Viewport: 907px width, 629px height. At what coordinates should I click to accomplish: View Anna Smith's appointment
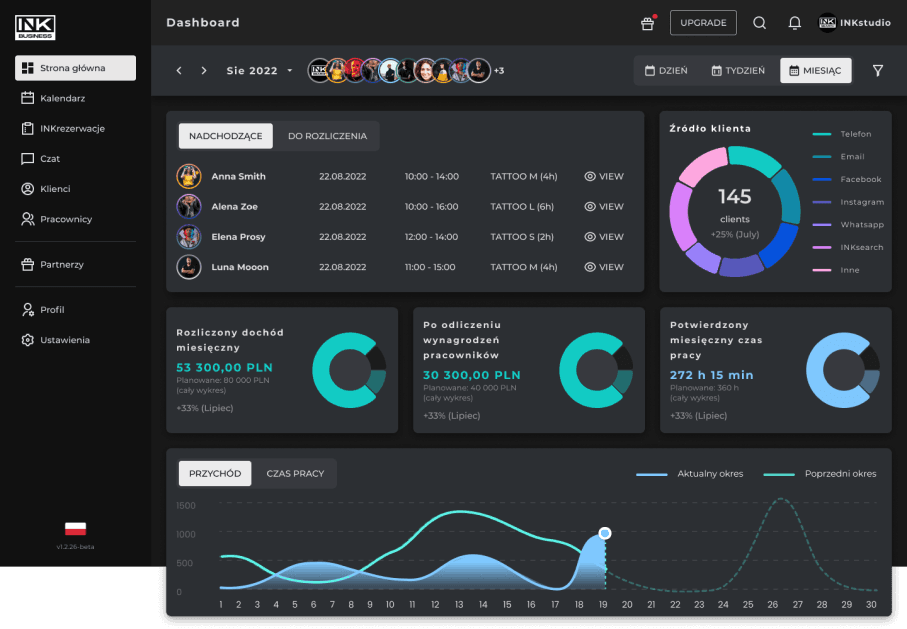[x=604, y=176]
